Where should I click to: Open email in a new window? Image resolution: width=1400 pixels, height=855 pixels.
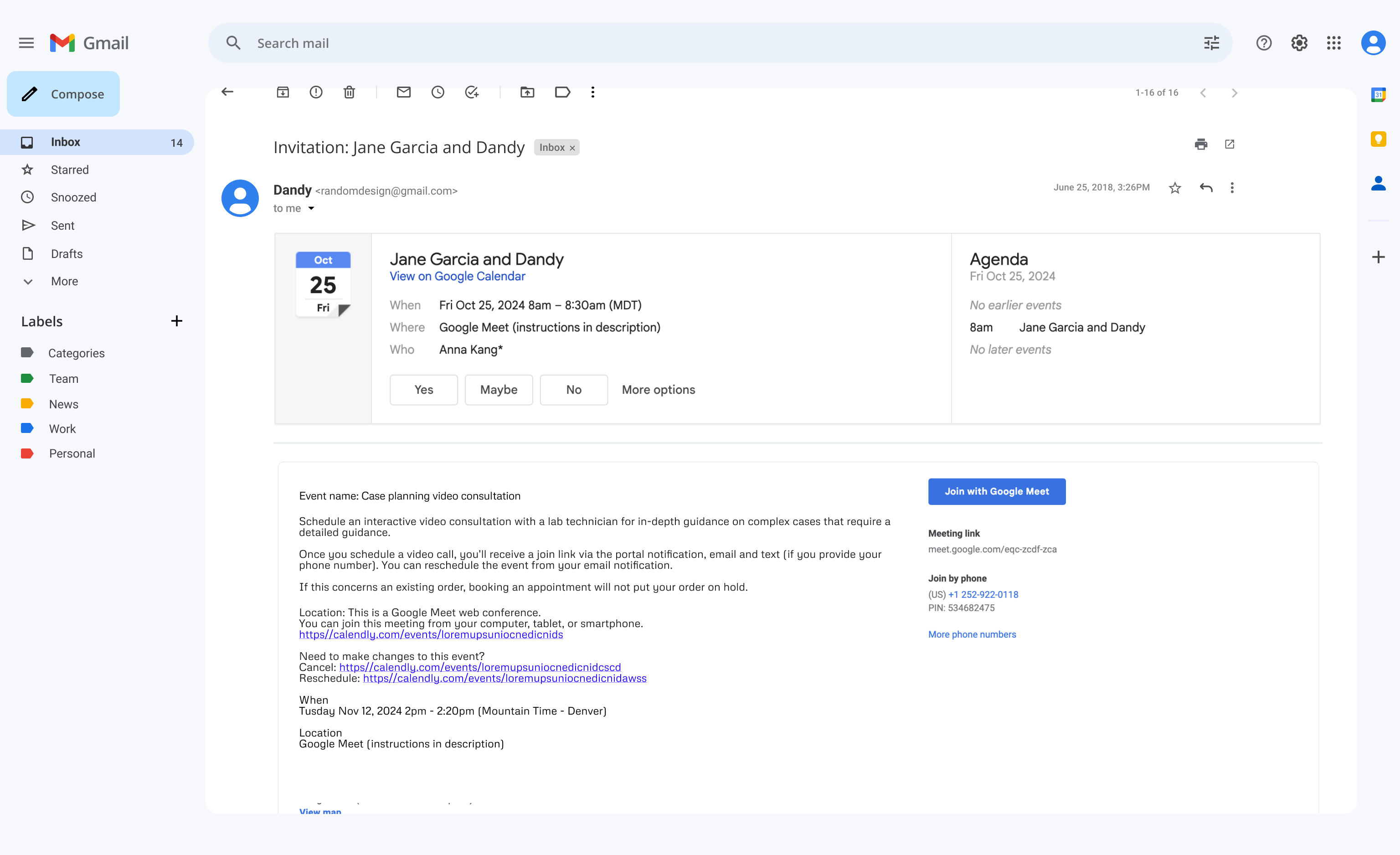1230,144
